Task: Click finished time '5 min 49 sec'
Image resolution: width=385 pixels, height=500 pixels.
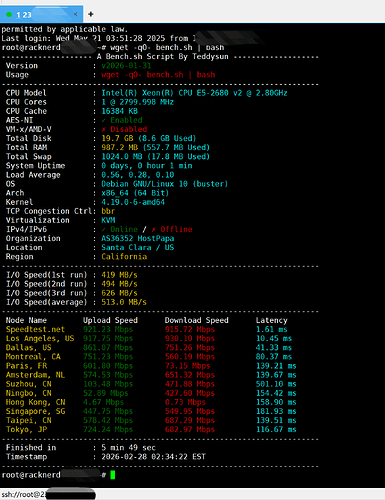Action: [129, 448]
